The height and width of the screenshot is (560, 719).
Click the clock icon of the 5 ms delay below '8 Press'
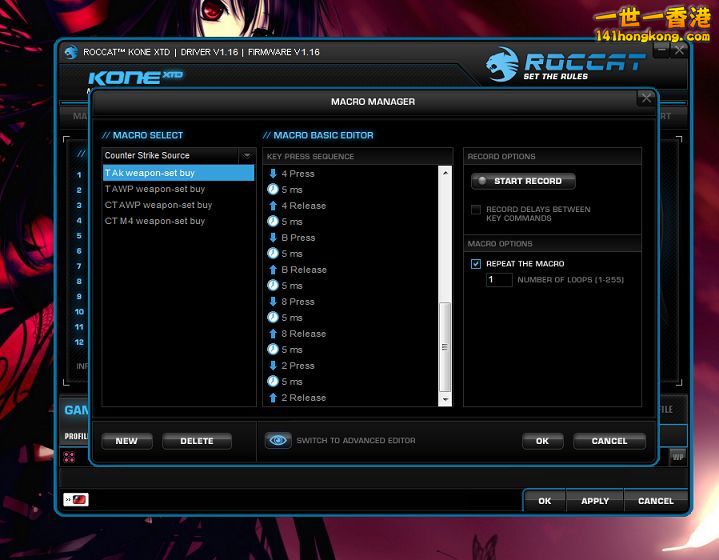coord(273,317)
